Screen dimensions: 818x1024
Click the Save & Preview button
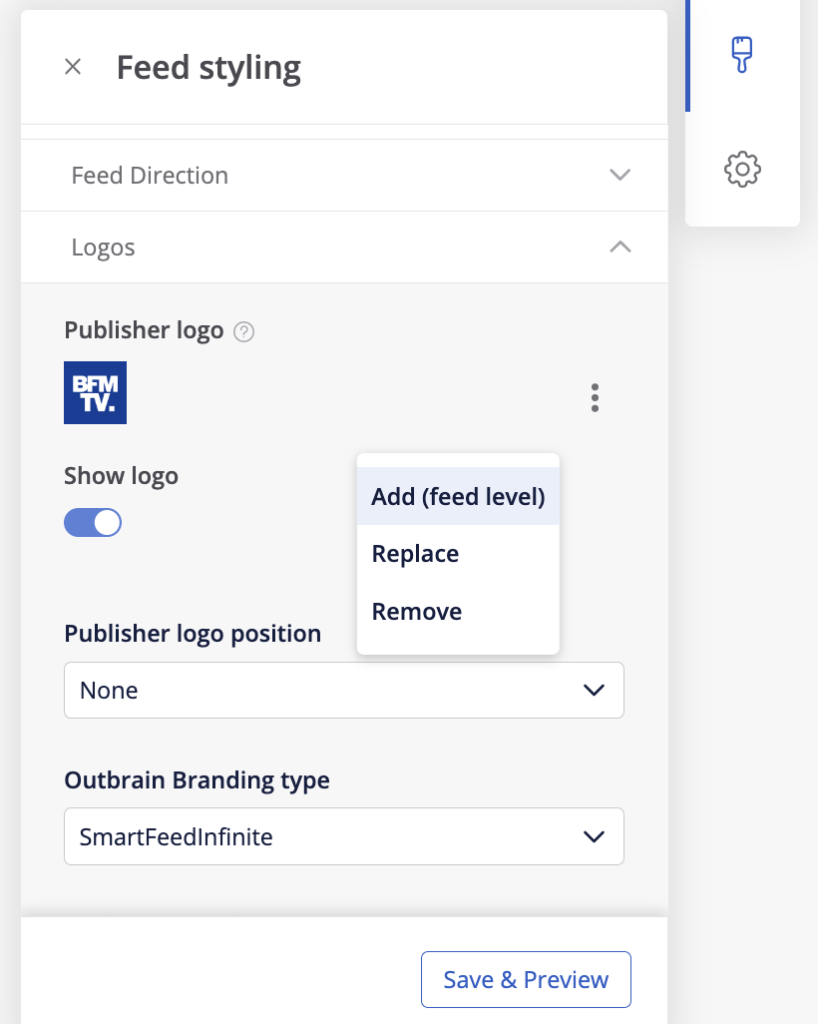[526, 979]
